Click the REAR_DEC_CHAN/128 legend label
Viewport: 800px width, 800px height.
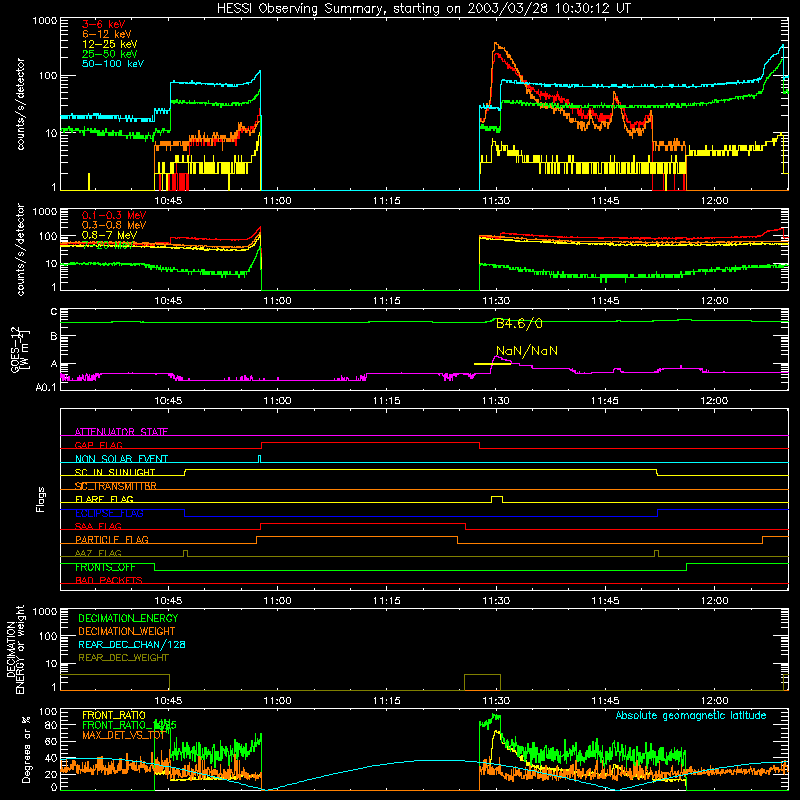132,644
